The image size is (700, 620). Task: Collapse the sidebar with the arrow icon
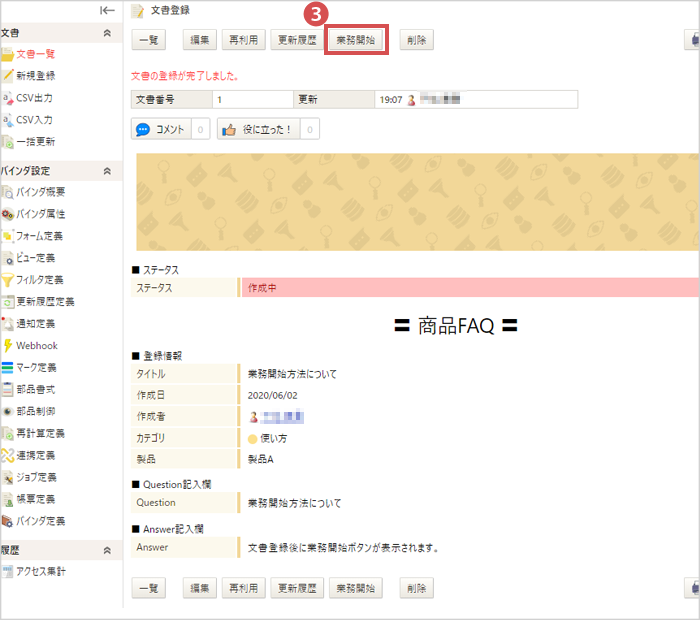point(107,10)
